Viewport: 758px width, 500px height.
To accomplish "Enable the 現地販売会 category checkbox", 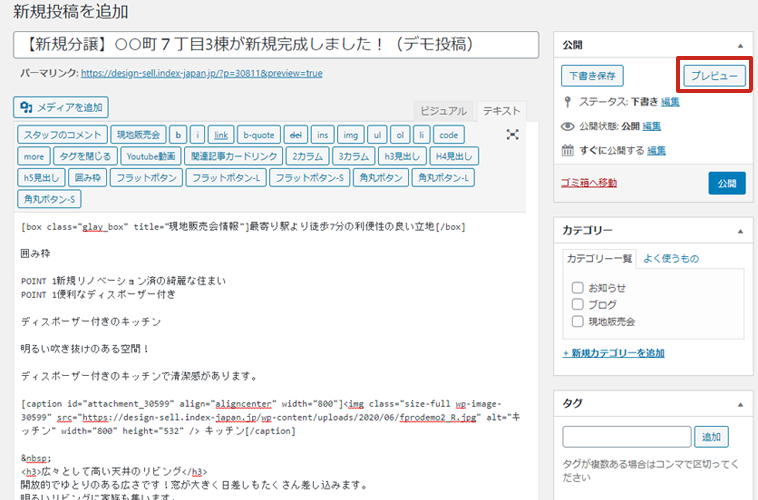I will pyautogui.click(x=577, y=321).
